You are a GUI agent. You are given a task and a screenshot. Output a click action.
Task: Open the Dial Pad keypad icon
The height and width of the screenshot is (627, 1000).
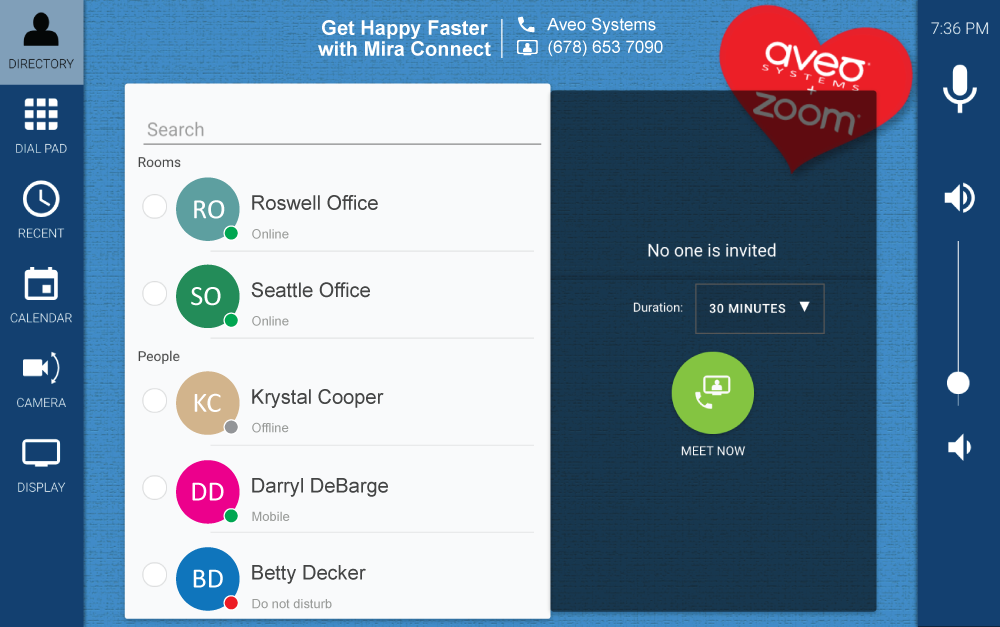[x=41, y=116]
